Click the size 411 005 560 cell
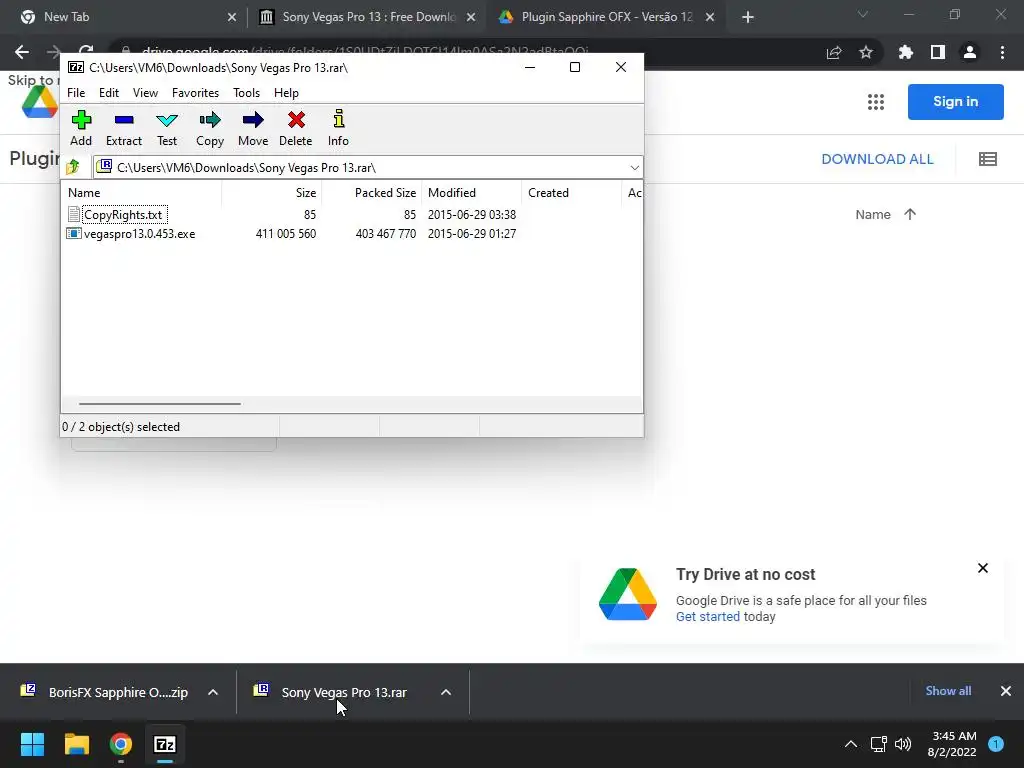Viewport: 1024px width, 768px height. (x=285, y=234)
